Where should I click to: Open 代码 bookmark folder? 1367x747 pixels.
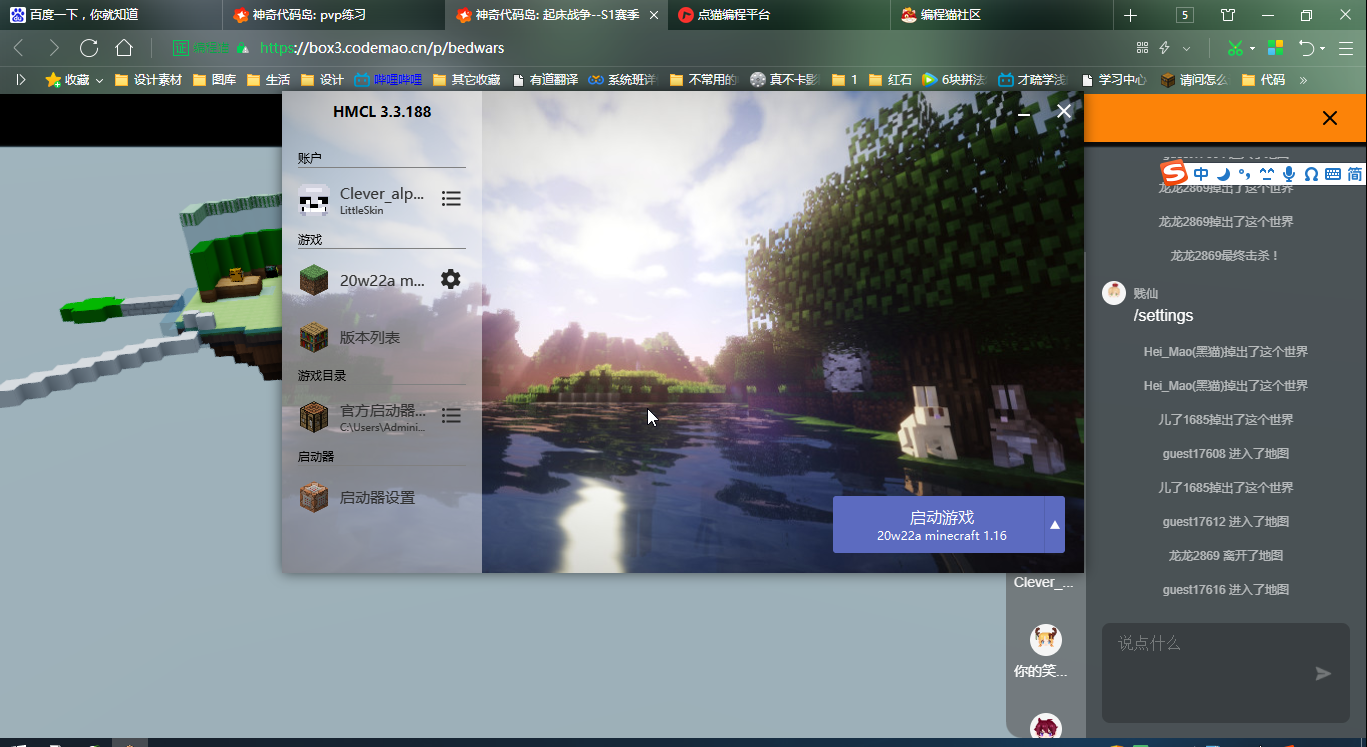pyautogui.click(x=1263, y=80)
